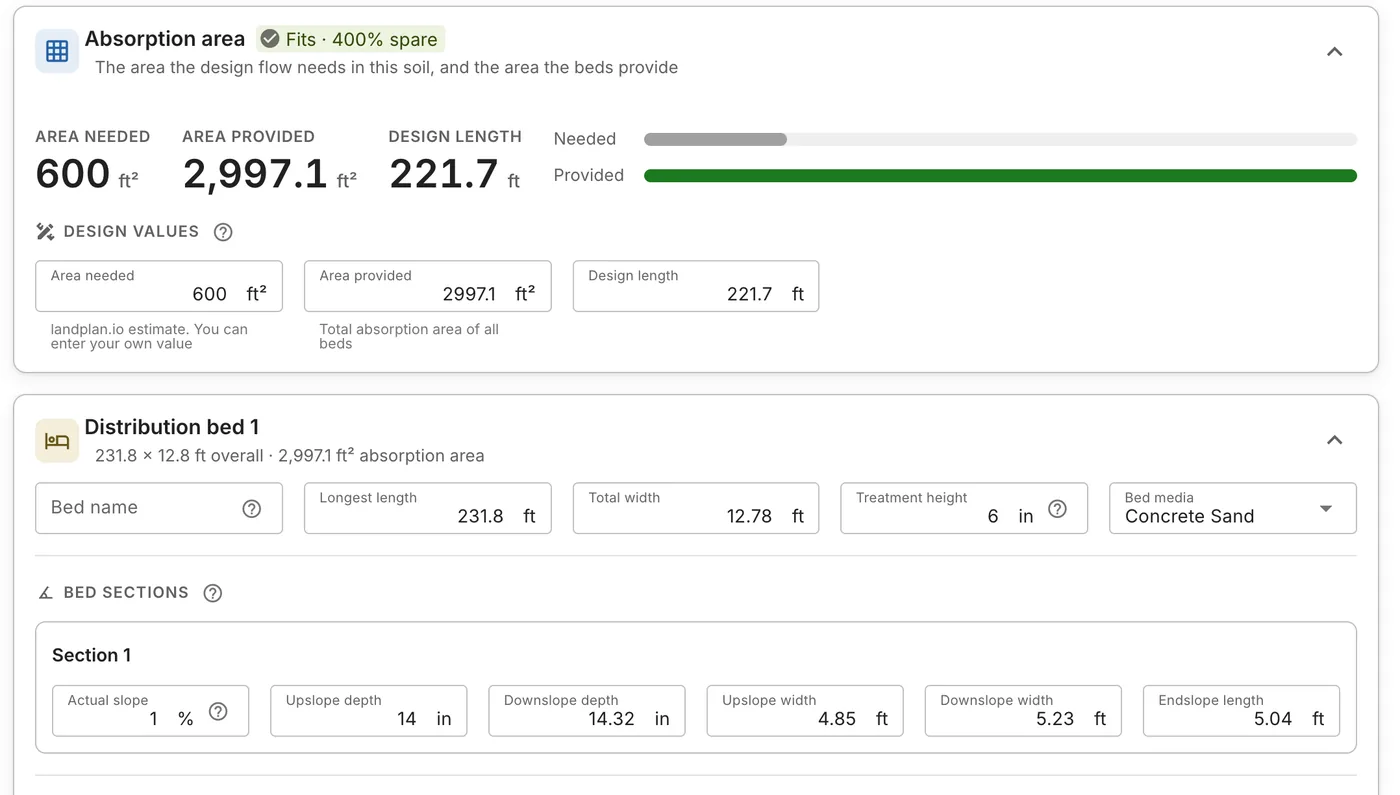Screen dimensions: 1400x795
Task: Open the Bed media Concrete Sand dropdown
Action: point(1233,508)
